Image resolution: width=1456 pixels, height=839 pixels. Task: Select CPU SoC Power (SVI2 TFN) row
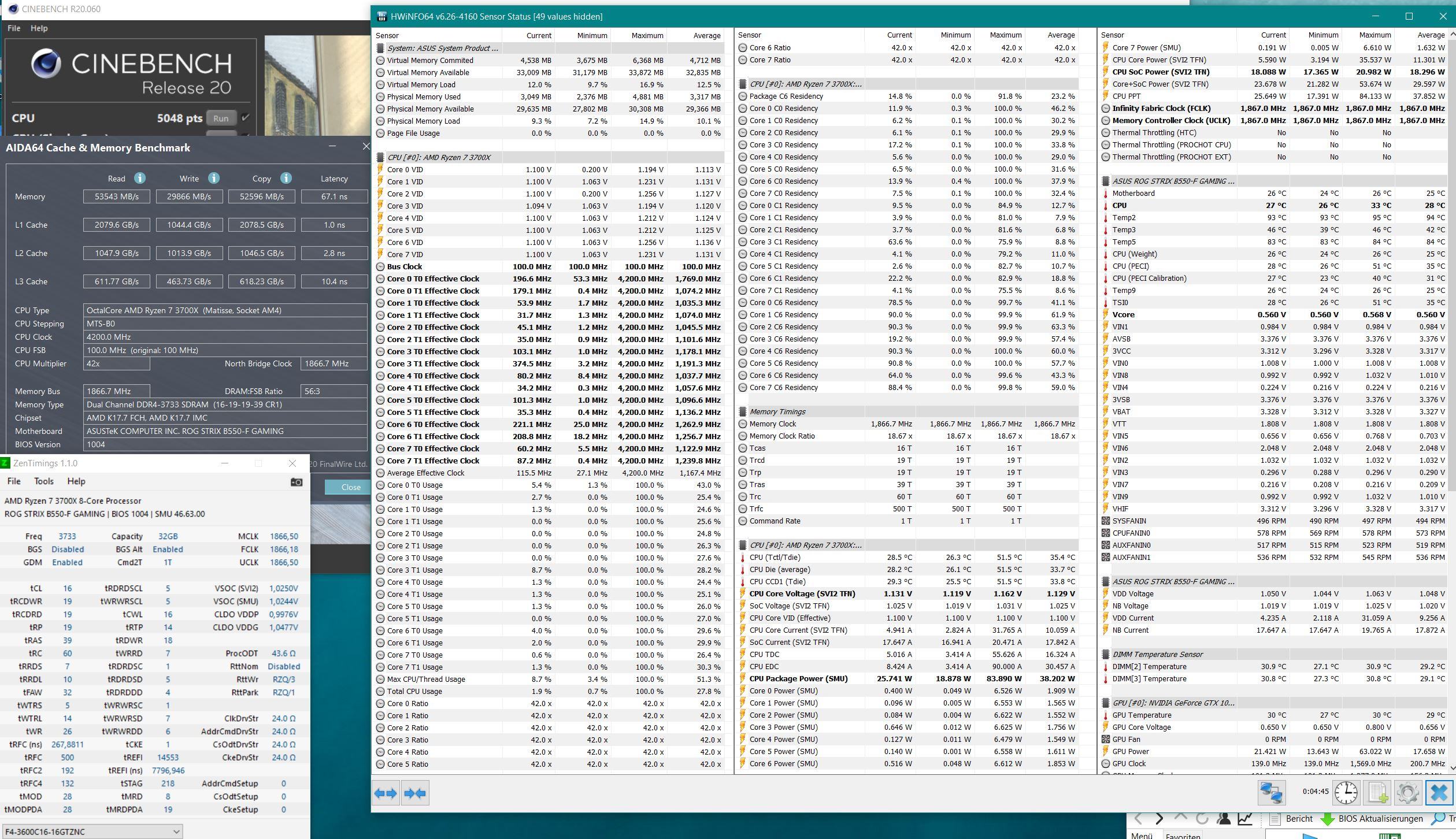tap(1276, 72)
